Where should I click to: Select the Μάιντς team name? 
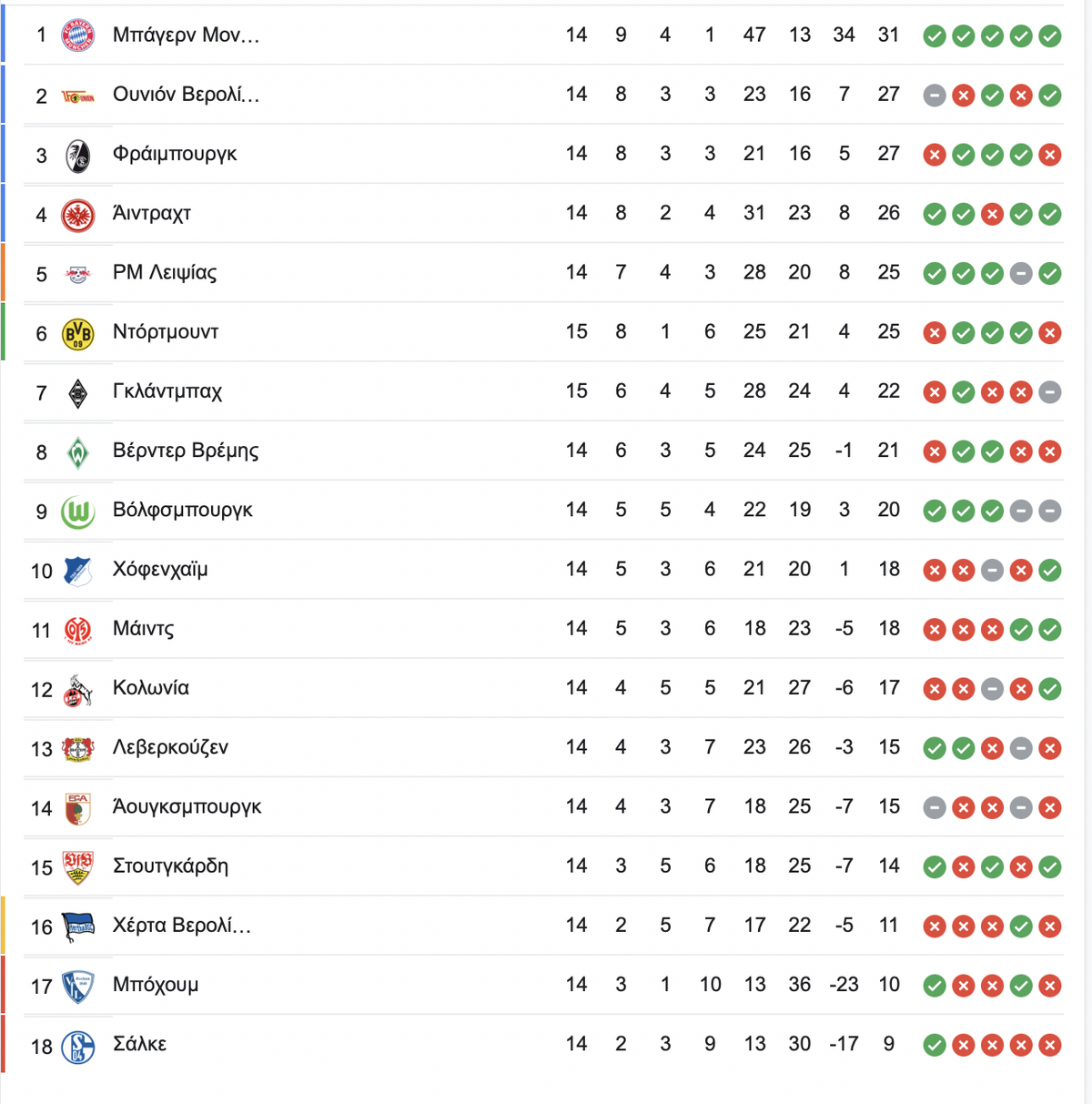pyautogui.click(x=144, y=629)
